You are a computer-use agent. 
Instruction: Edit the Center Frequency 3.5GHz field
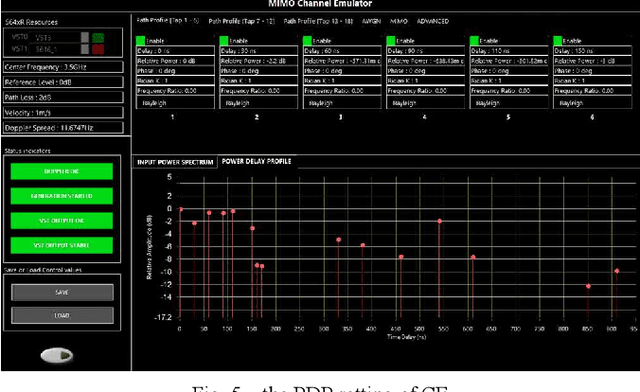[x=63, y=67]
